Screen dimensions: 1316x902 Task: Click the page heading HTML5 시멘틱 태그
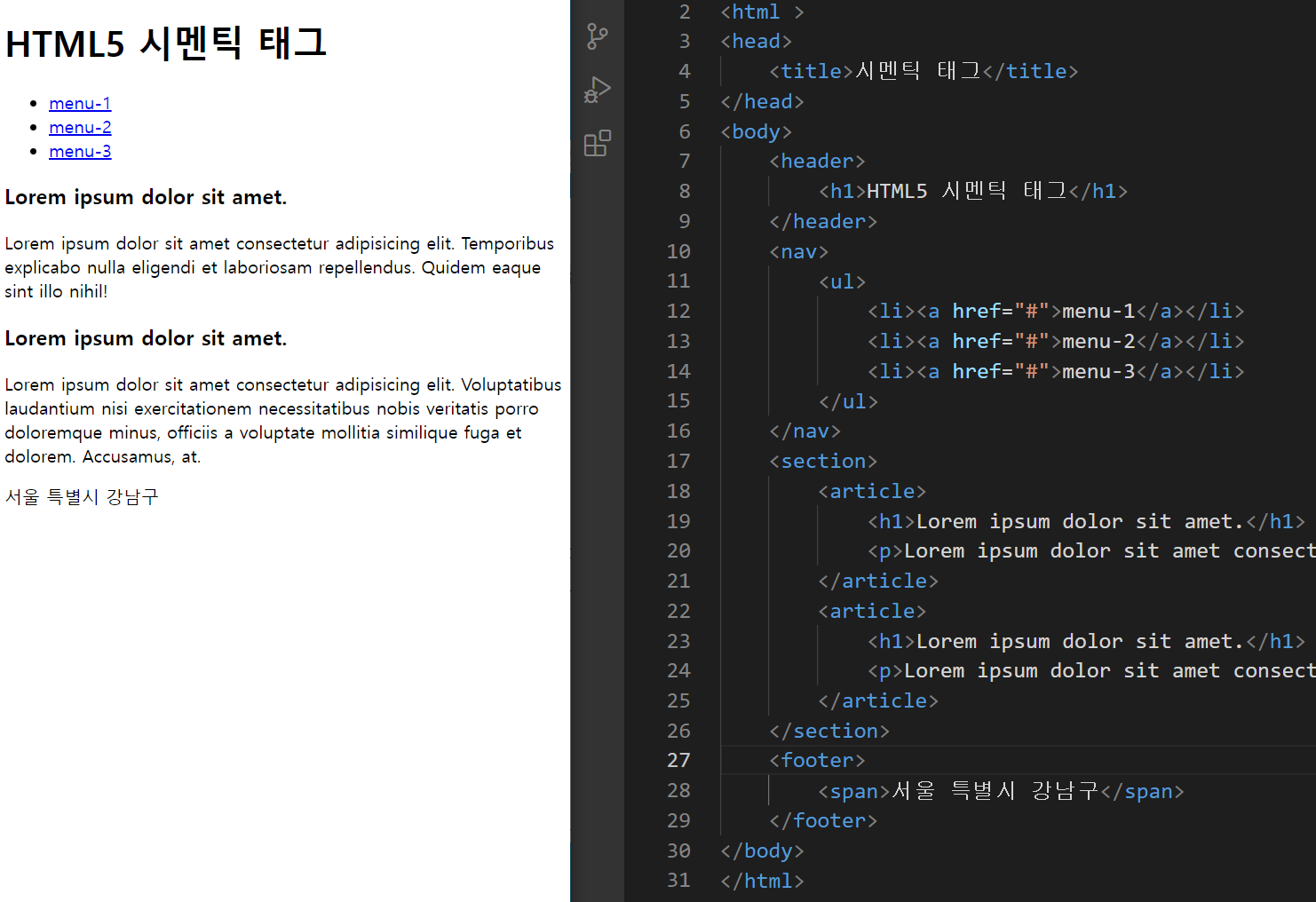(x=166, y=43)
